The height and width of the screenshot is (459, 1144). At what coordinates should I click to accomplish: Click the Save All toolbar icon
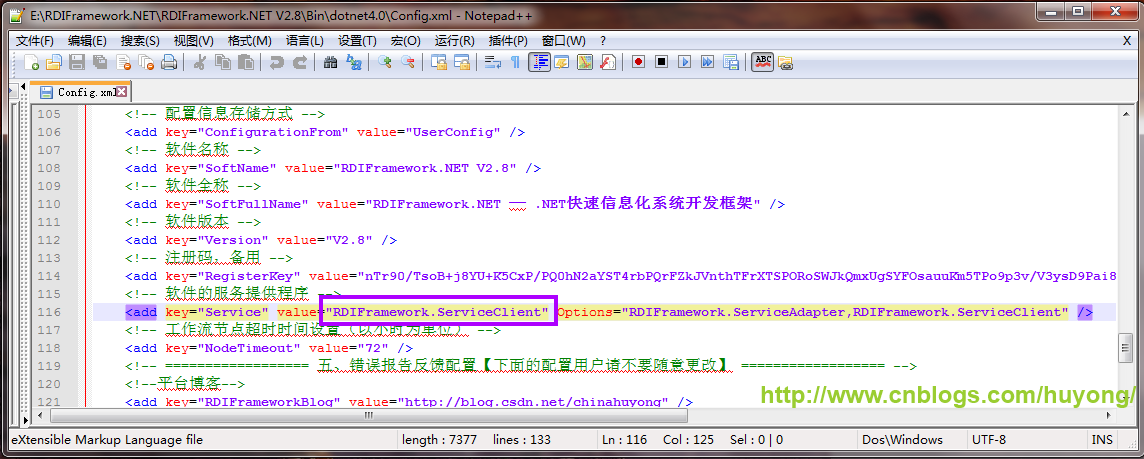[x=99, y=63]
